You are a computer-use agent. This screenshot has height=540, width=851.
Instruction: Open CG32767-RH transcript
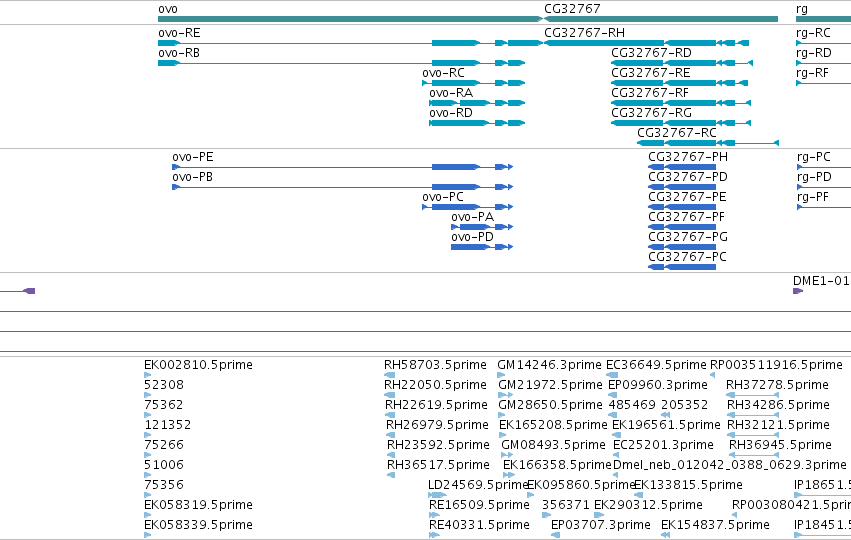tap(646, 43)
